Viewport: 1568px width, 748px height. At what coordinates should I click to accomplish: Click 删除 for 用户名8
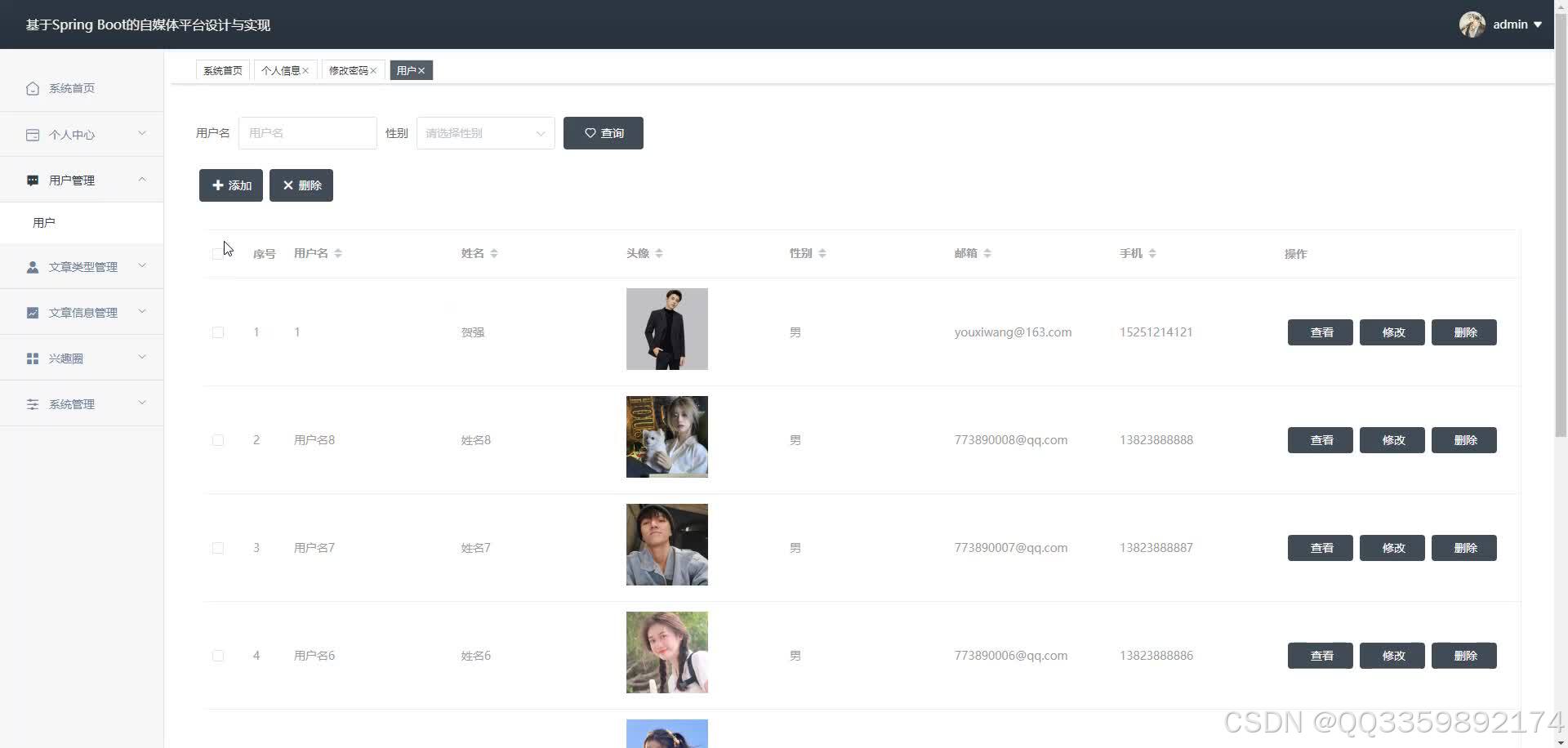pos(1464,440)
